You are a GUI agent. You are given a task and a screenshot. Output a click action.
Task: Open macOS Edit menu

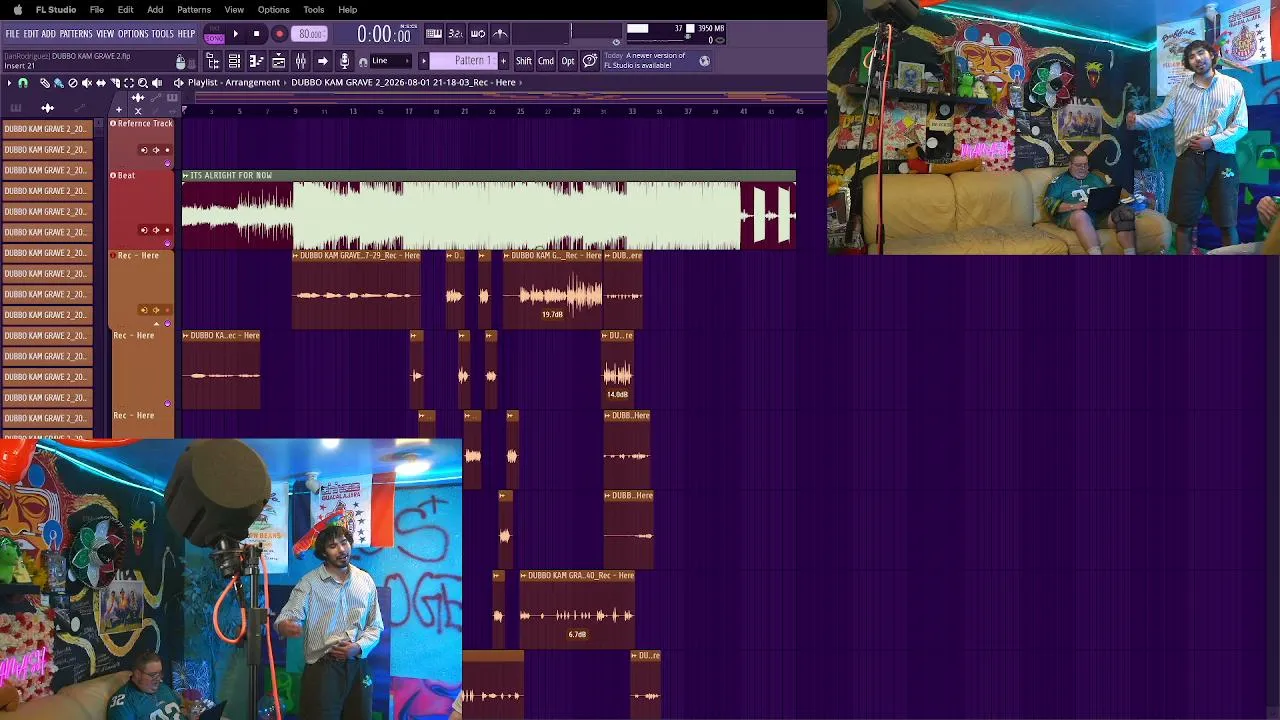125,10
